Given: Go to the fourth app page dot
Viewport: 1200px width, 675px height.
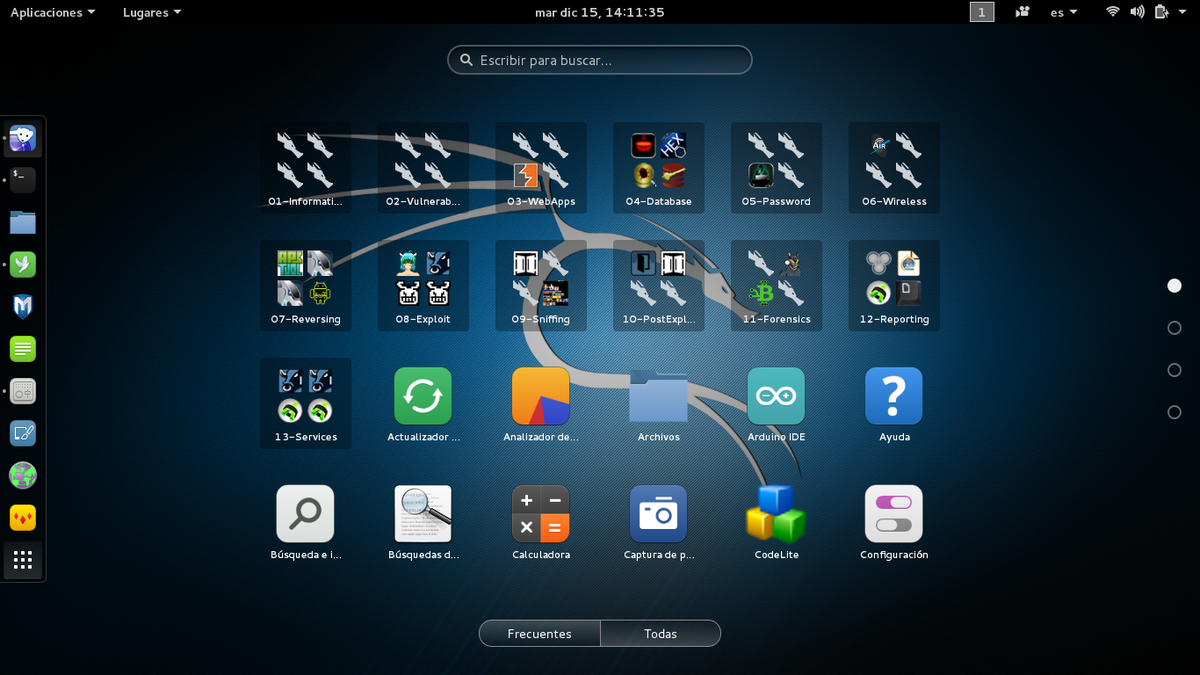Looking at the screenshot, I should tap(1175, 412).
